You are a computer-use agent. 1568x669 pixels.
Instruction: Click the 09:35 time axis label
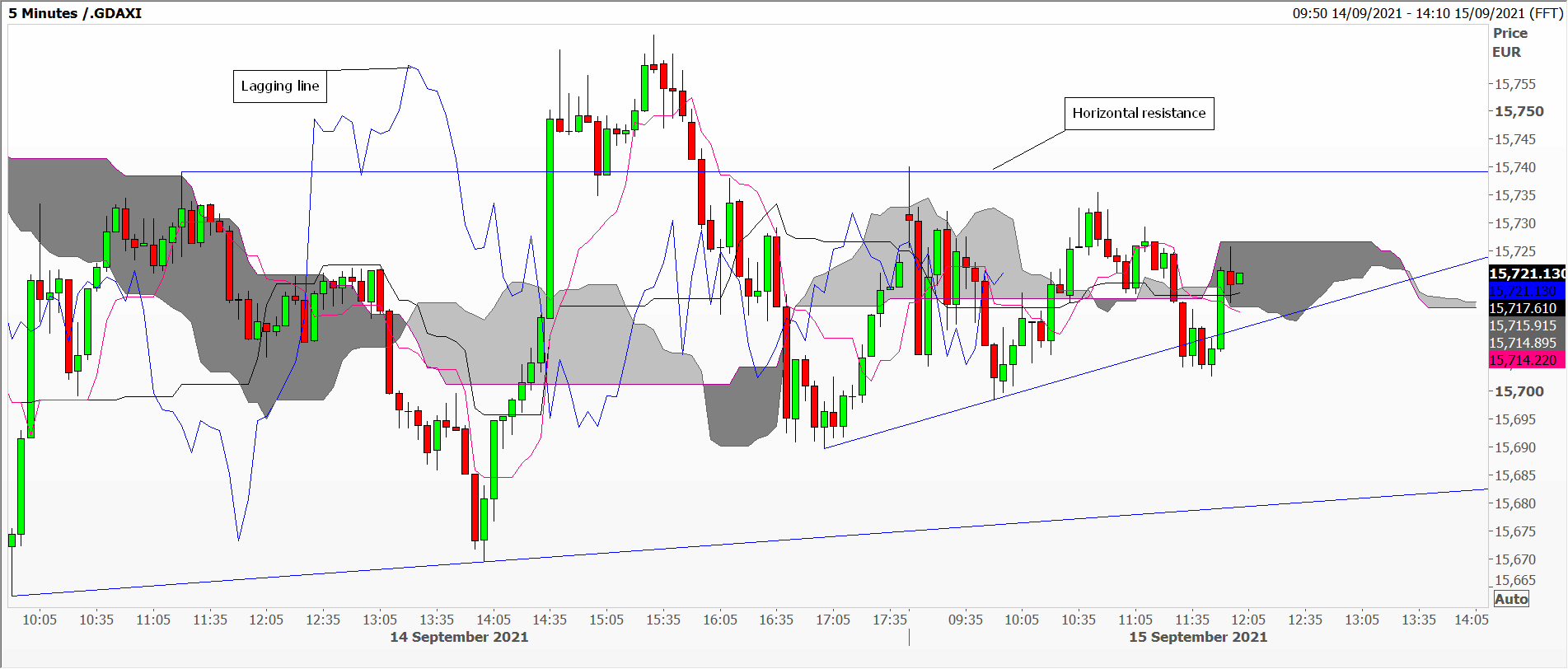click(966, 620)
